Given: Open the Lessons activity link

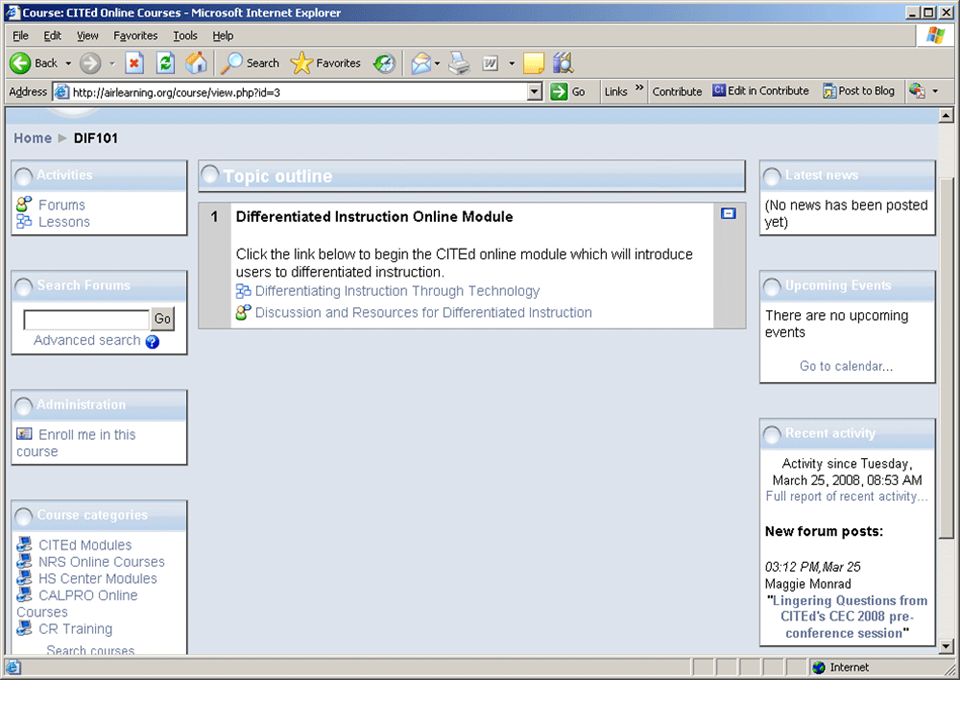Looking at the screenshot, I should pos(64,222).
